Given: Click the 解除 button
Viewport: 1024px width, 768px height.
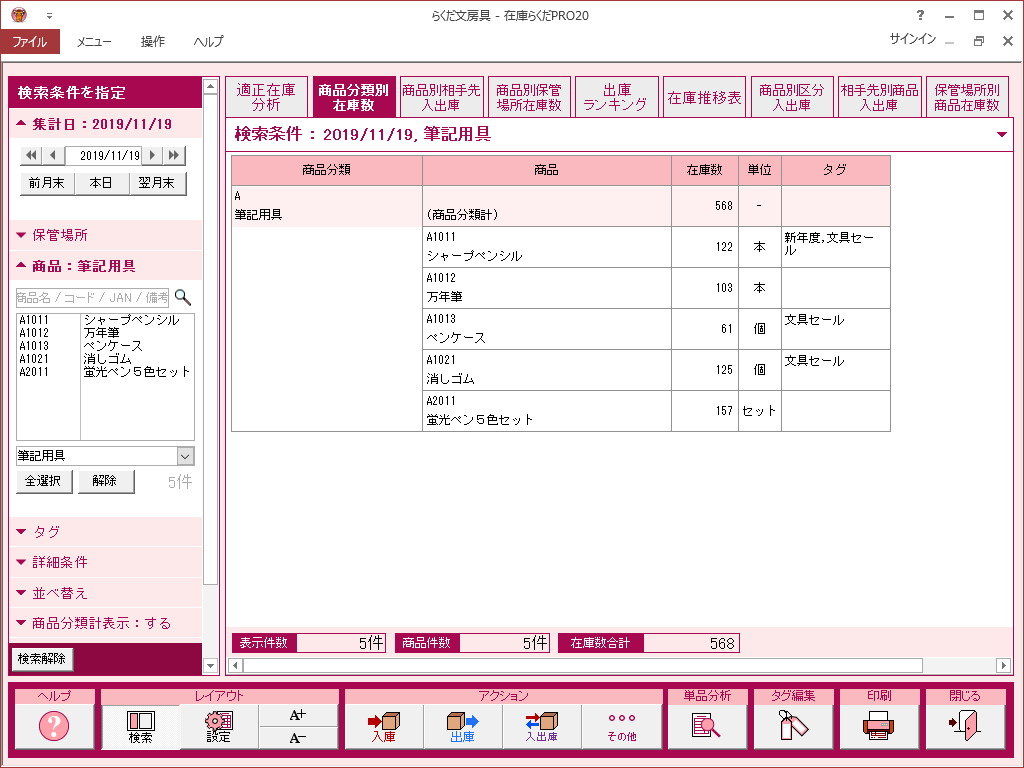Looking at the screenshot, I should pos(105,481).
